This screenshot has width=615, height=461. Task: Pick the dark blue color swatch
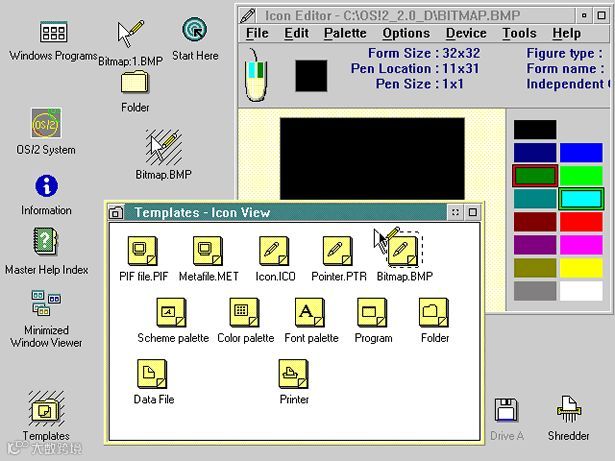535,153
